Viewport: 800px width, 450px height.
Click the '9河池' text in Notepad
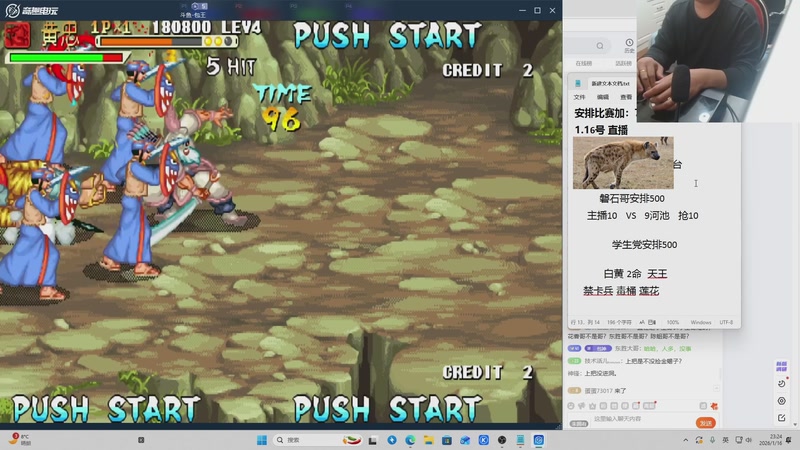pyautogui.click(x=657, y=216)
